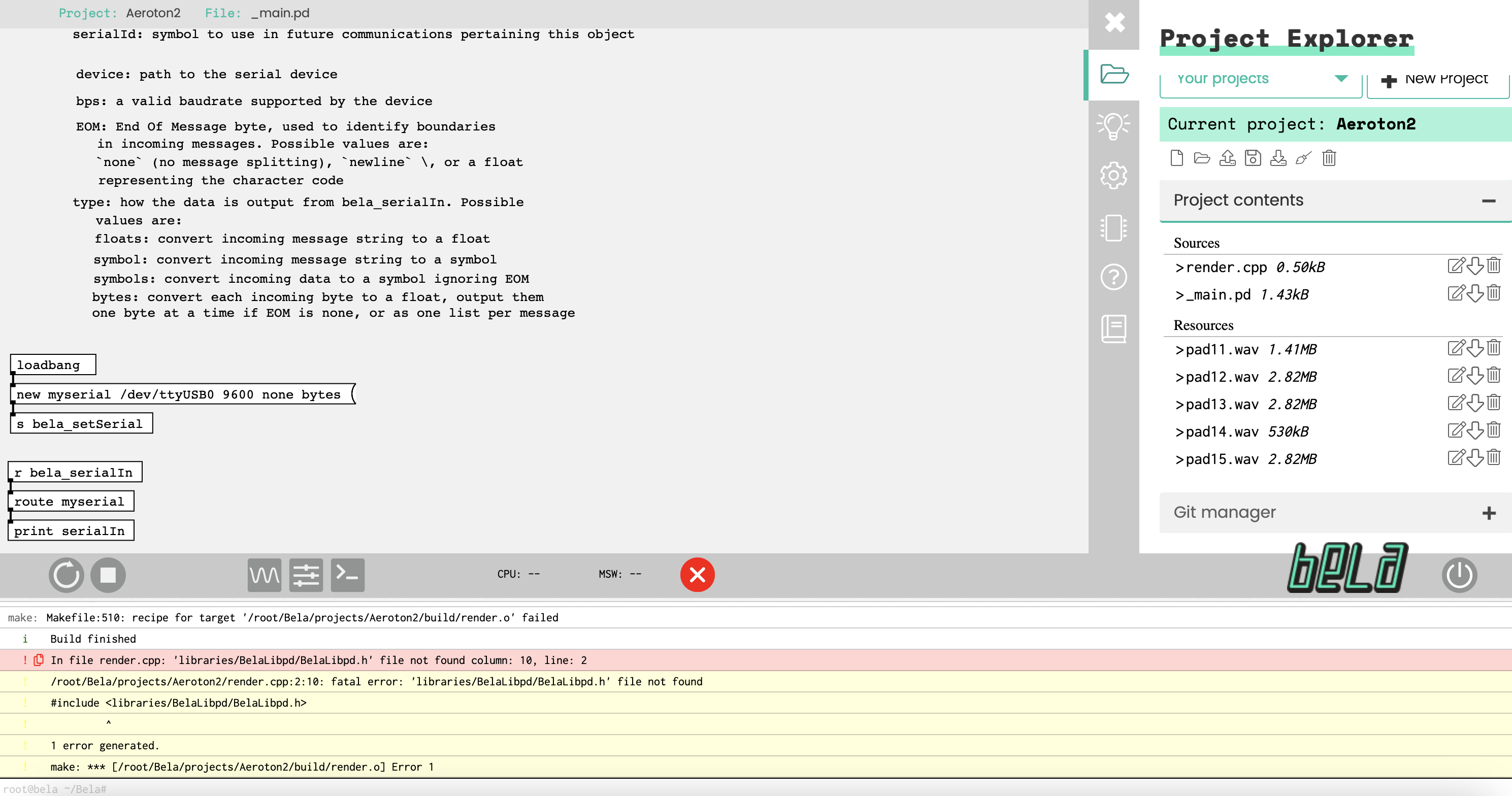The image size is (1512, 796).
Task: Click the Bela power shutdown button
Action: pyautogui.click(x=1459, y=575)
